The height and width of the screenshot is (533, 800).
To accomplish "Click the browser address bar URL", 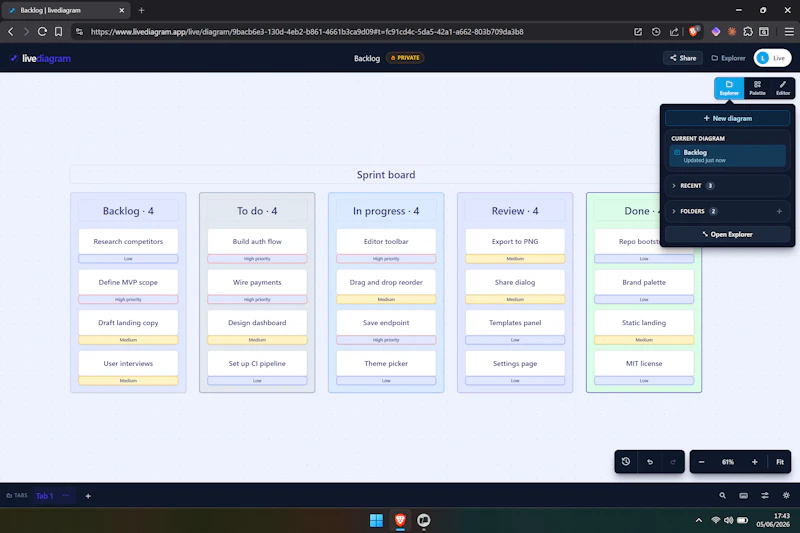I will tap(307, 32).
